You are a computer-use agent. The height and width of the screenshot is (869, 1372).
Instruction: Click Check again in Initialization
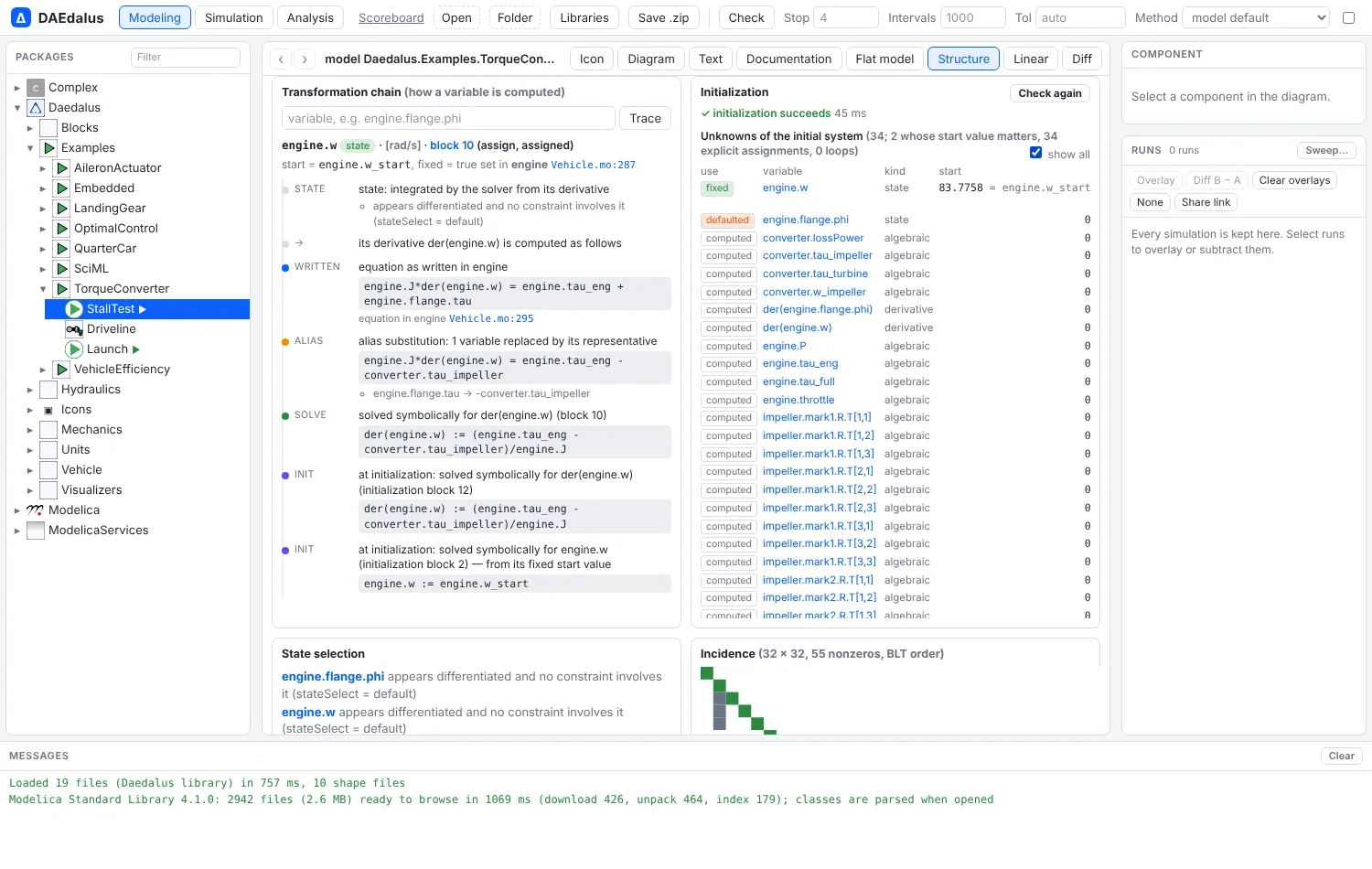(1050, 93)
